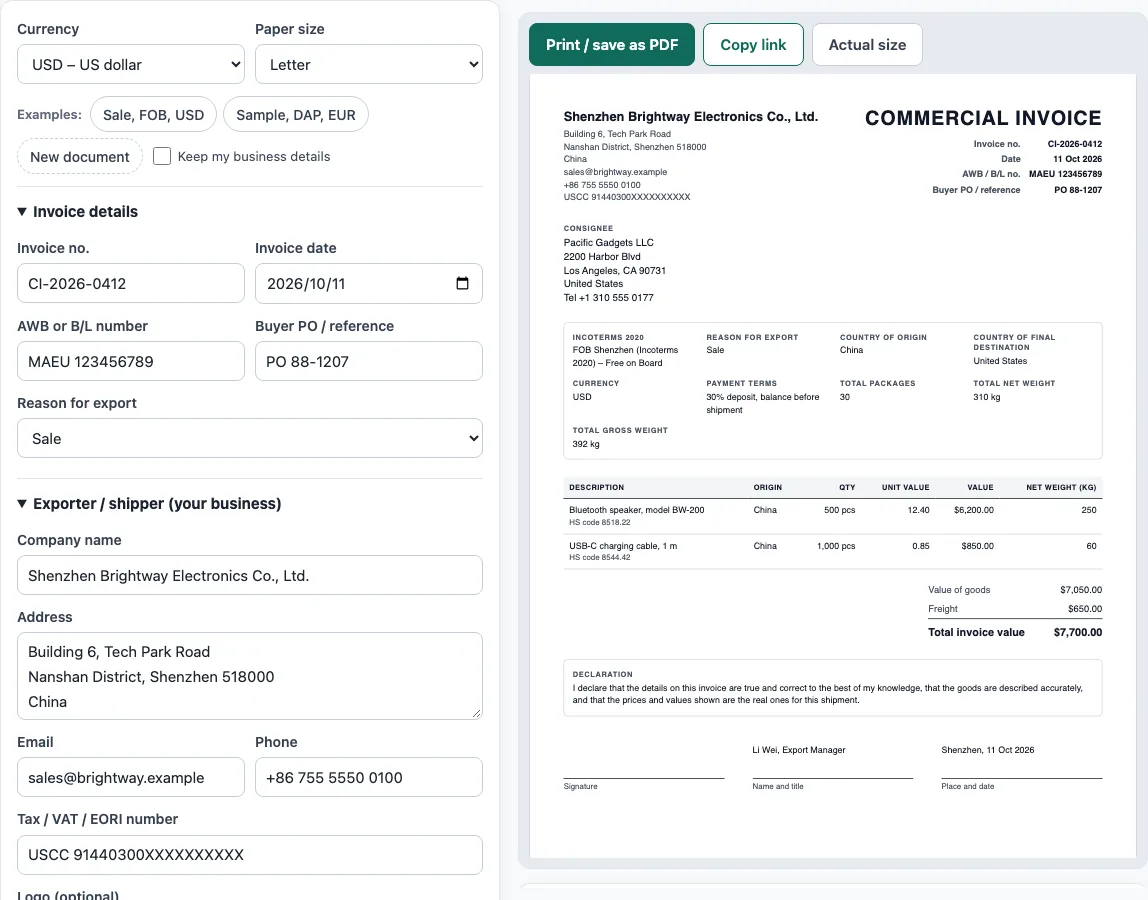This screenshot has height=900, width=1148.
Task: Click the Declaration paragraph text
Action: [827, 693]
